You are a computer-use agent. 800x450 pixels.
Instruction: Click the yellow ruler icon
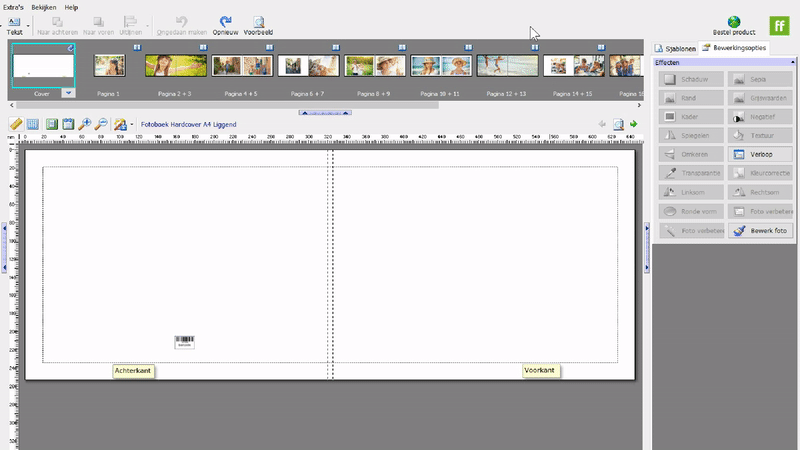click(x=15, y=125)
